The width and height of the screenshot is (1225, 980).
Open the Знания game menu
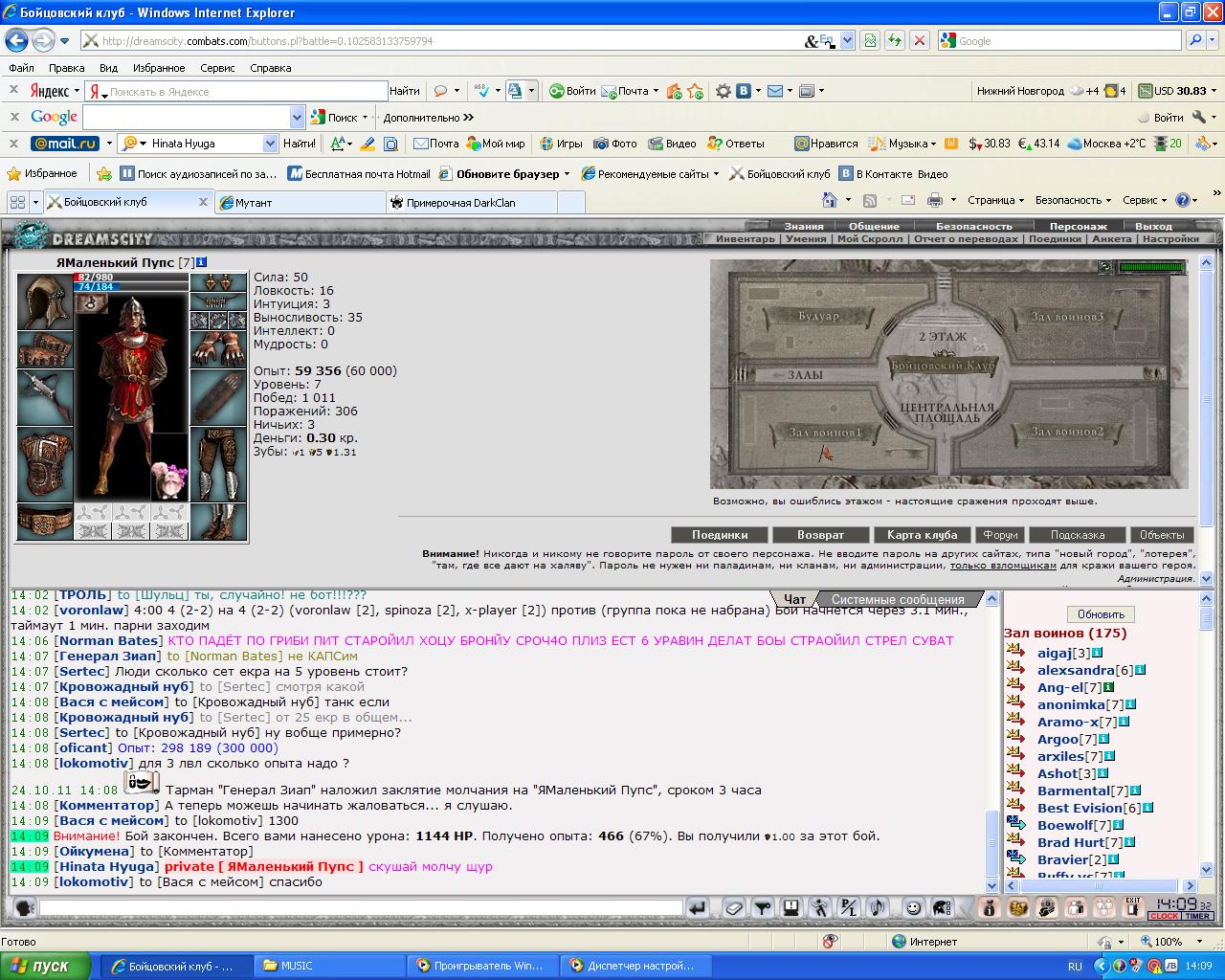point(804,226)
